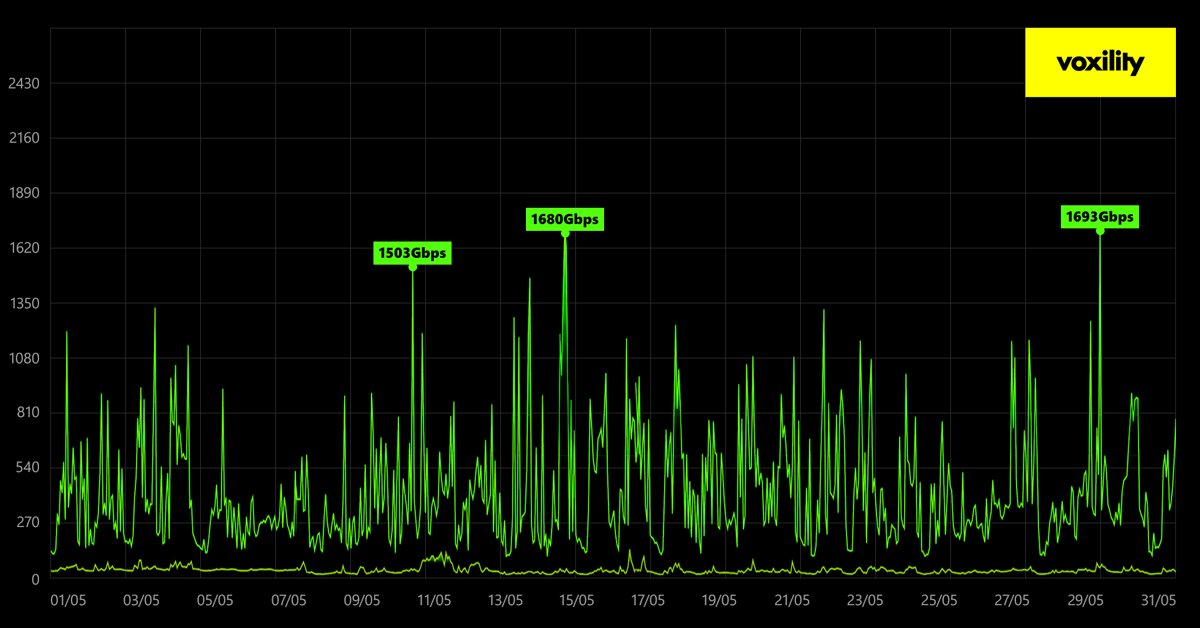Click the voxility logo
The image size is (1200, 628).
click(1100, 63)
